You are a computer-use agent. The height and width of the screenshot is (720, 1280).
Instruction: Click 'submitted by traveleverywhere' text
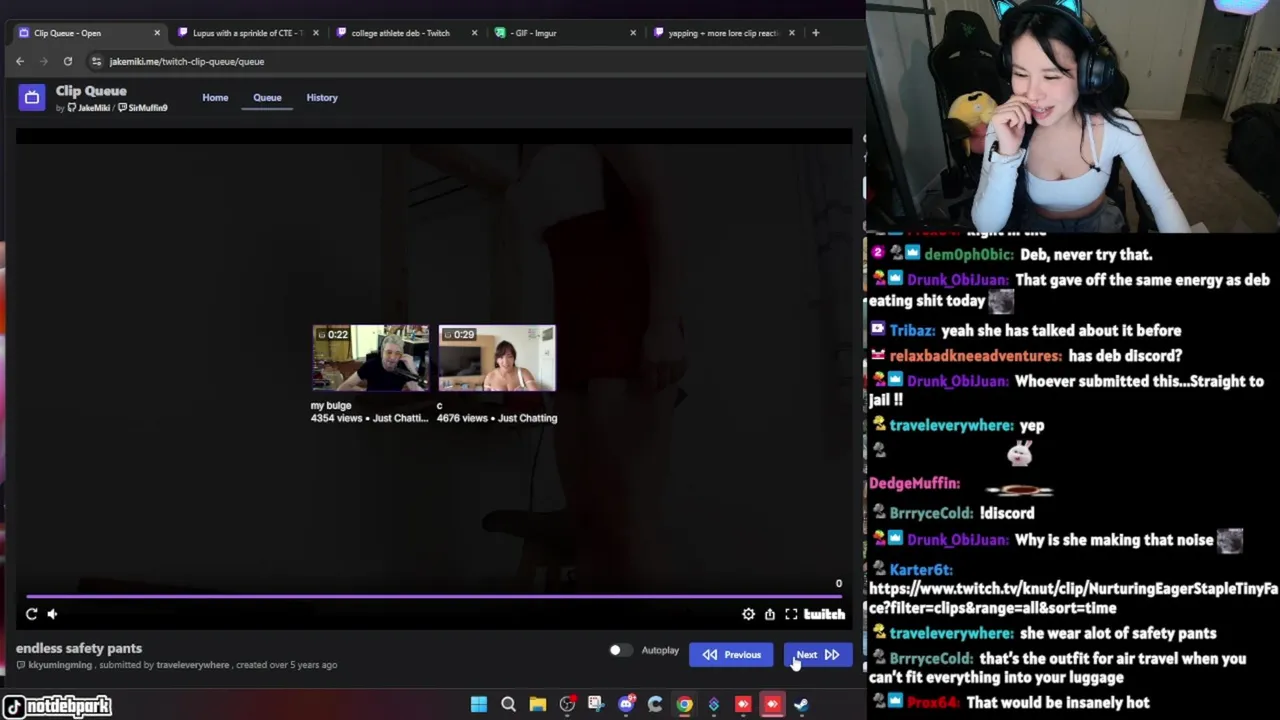coord(164,665)
